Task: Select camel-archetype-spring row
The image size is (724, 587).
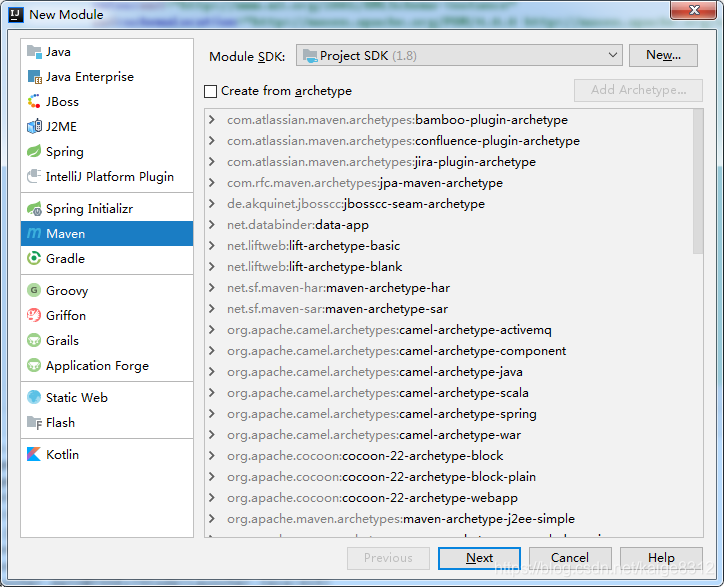Action: tap(449, 414)
